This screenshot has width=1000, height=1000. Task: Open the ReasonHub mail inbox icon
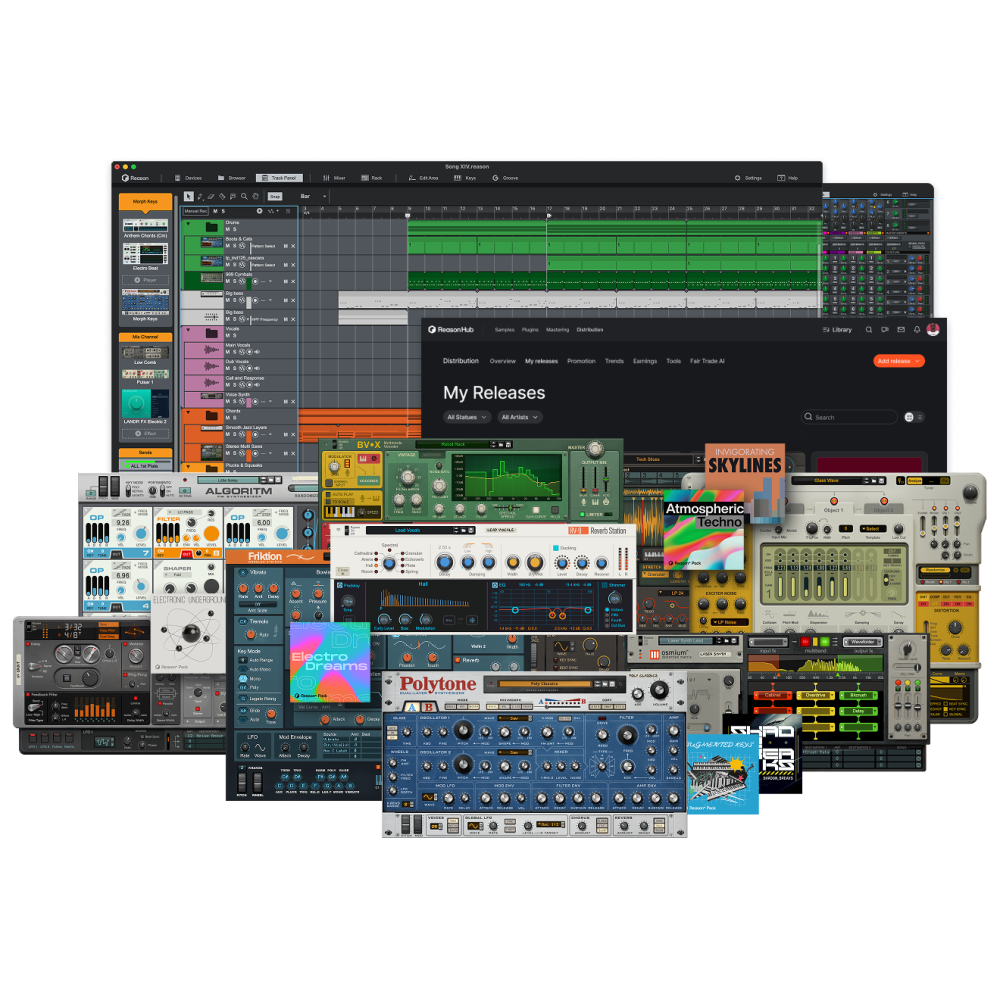[901, 330]
